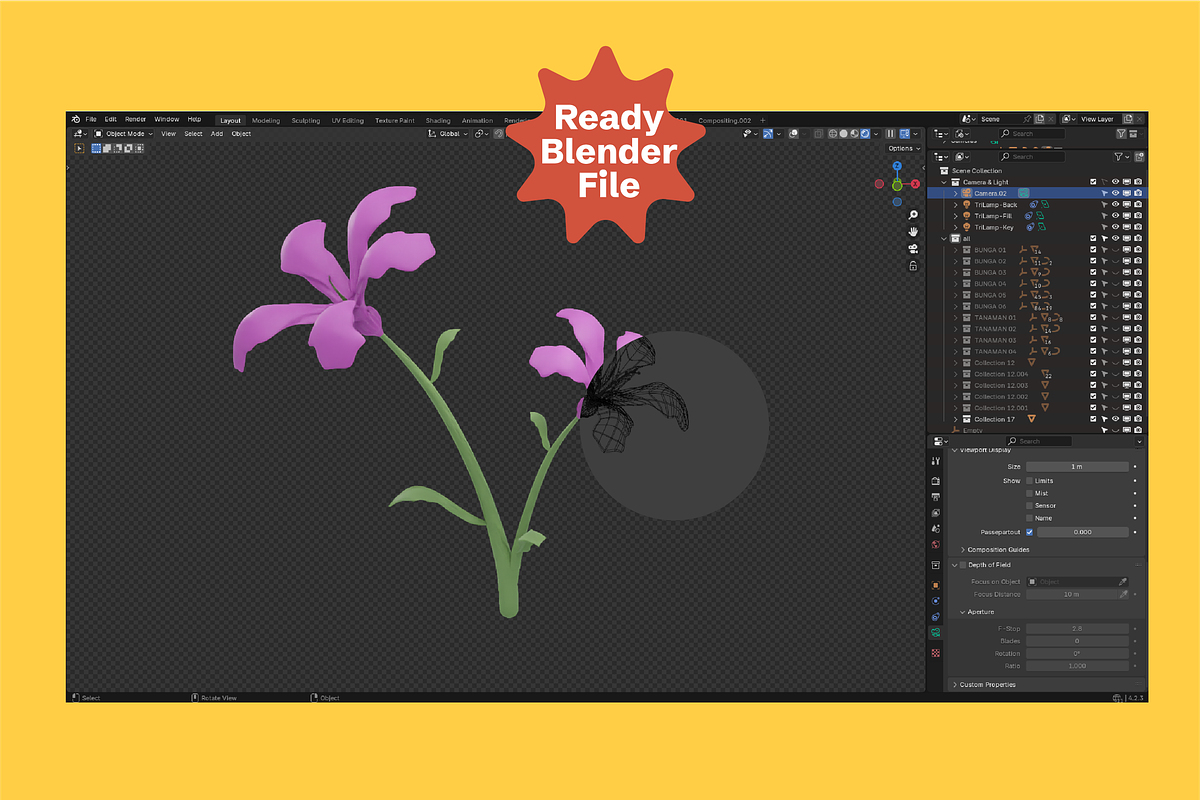Image resolution: width=1200 pixels, height=800 pixels.
Task: Open the Collection properties tab icon
Action: tap(936, 565)
